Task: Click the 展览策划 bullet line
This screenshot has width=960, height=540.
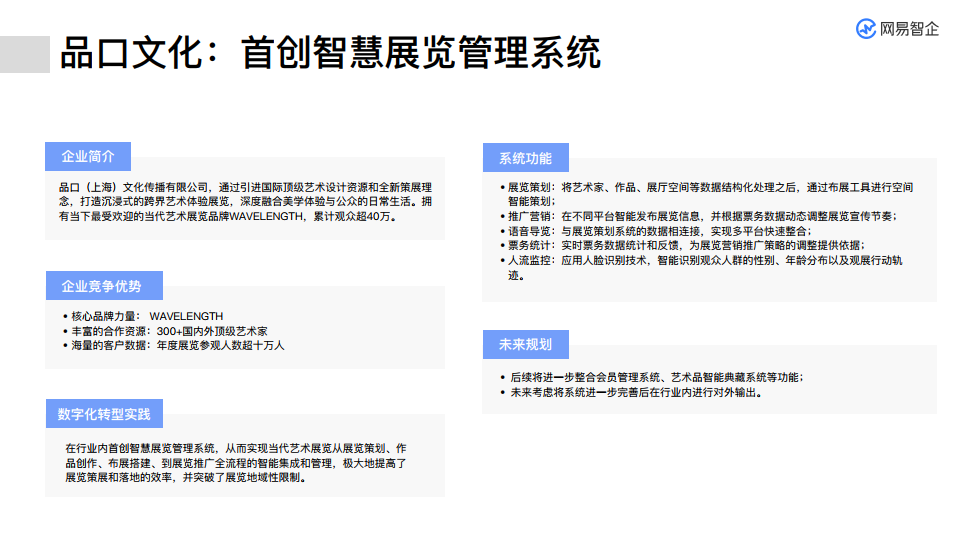Action: 709,193
